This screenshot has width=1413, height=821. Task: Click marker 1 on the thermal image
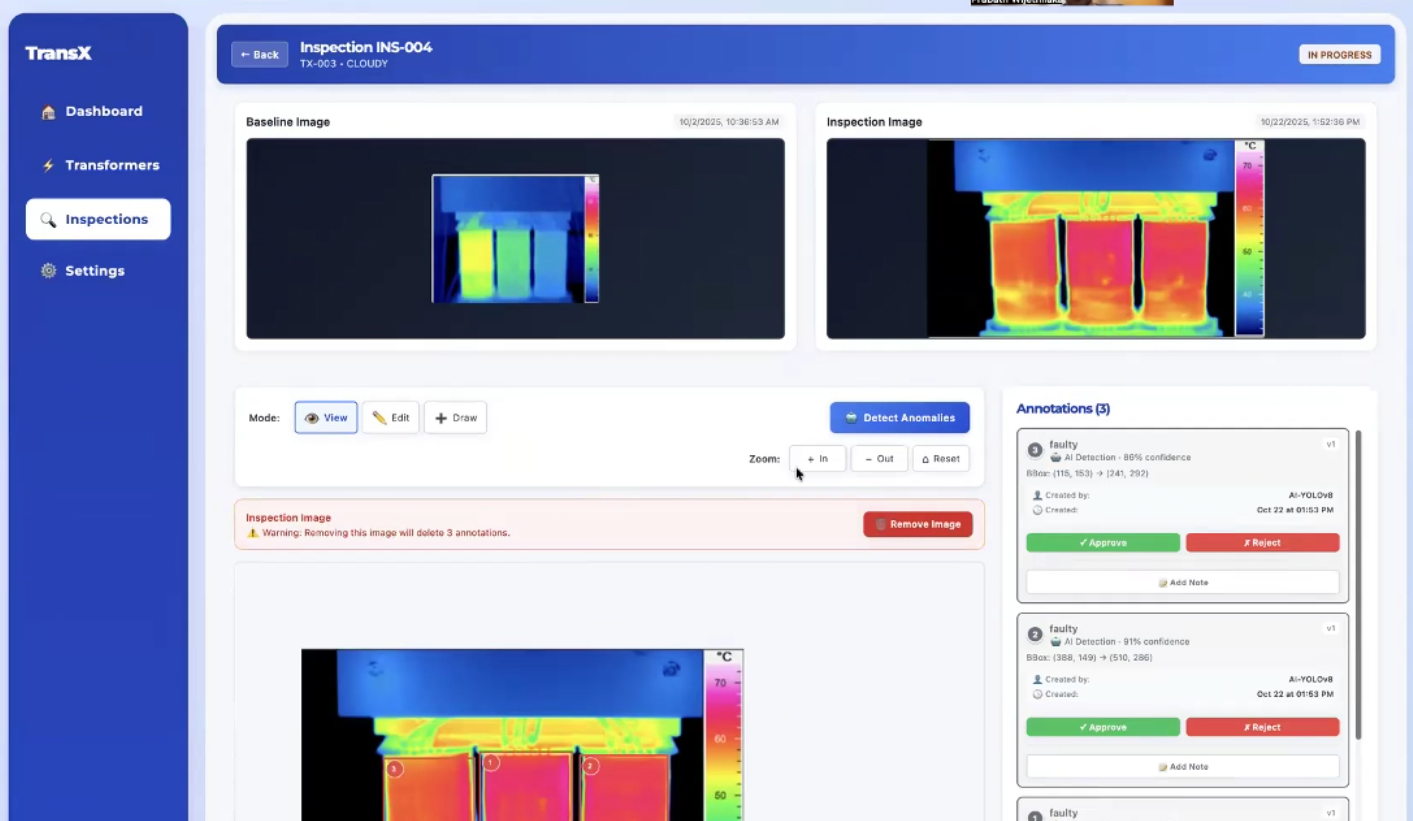point(490,763)
